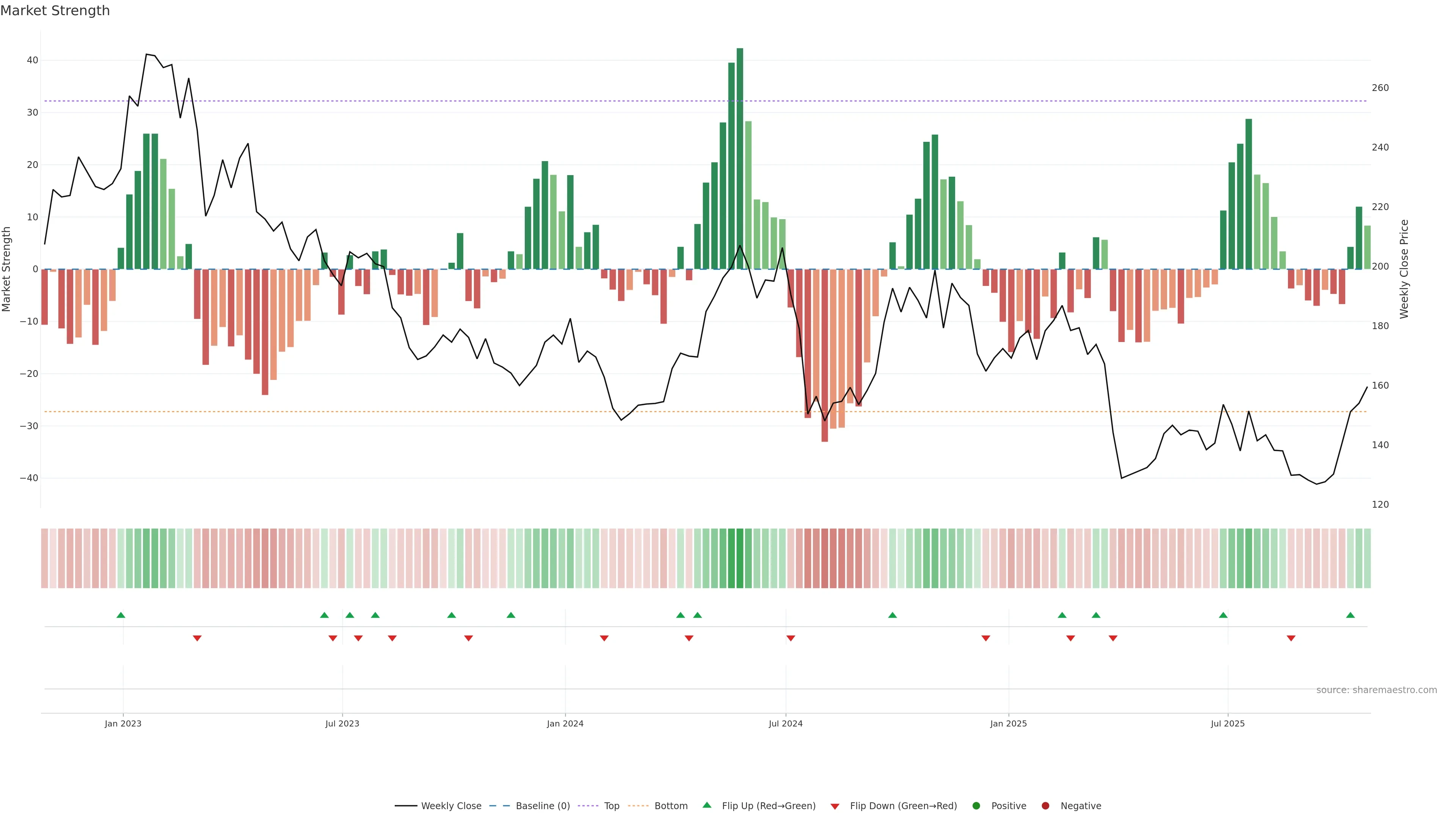Click the green flip-up marker just before Jul 2025
The width and height of the screenshot is (1456, 819).
[x=1223, y=615]
